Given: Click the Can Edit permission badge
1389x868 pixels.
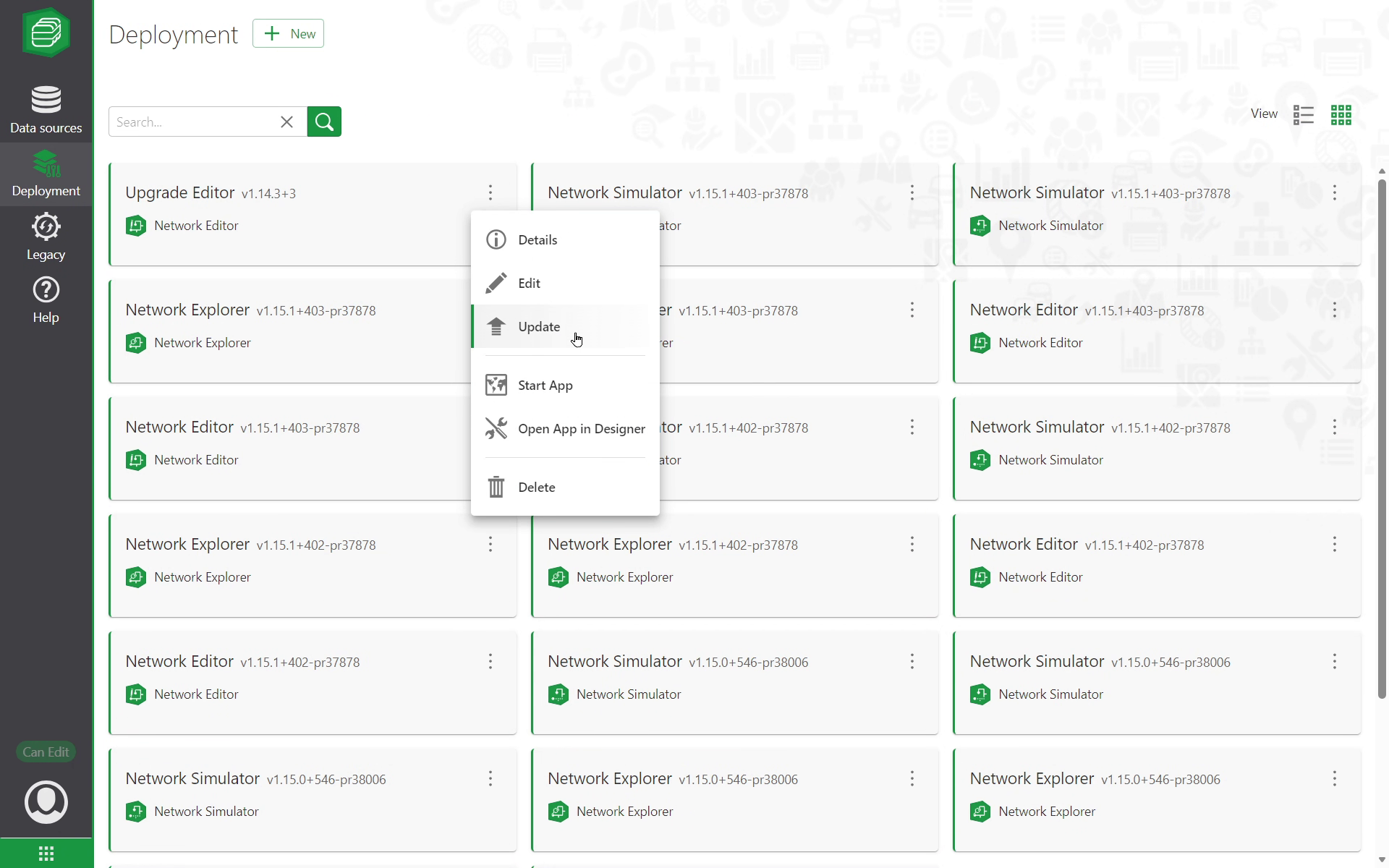Looking at the screenshot, I should [46, 752].
